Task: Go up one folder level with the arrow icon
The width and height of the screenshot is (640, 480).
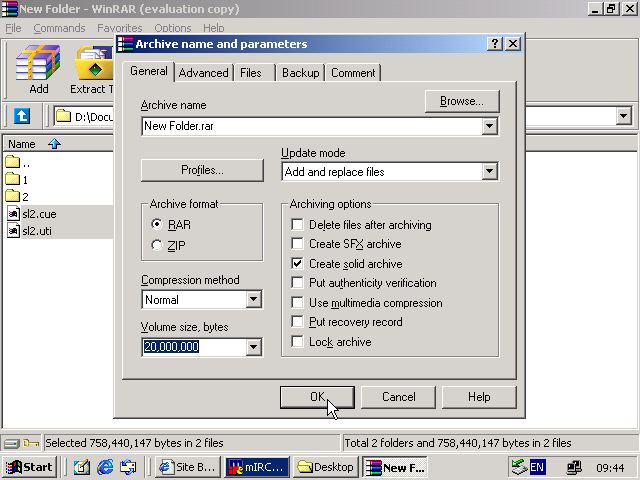Action: [22, 116]
